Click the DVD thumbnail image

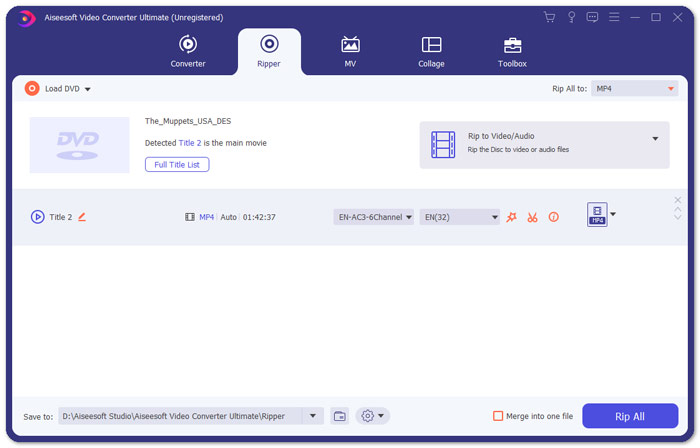79,145
